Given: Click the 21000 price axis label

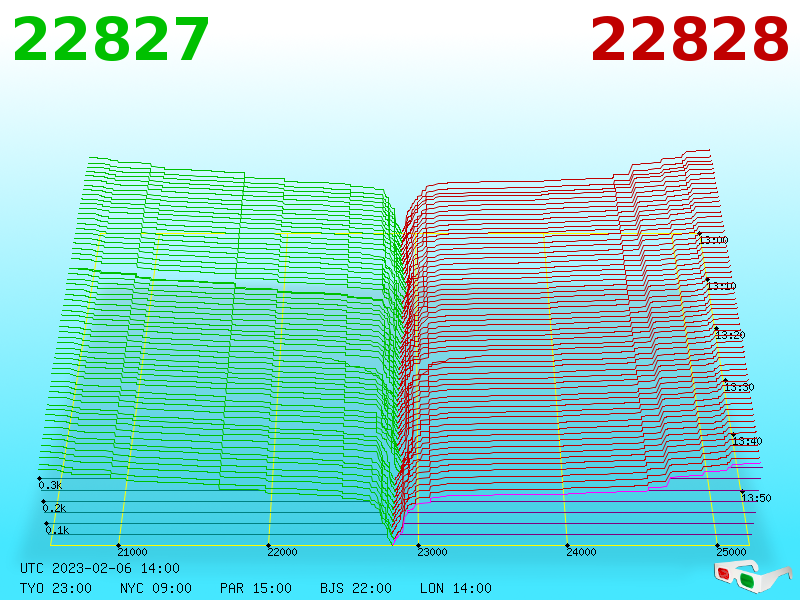Looking at the screenshot, I should [x=132, y=552].
